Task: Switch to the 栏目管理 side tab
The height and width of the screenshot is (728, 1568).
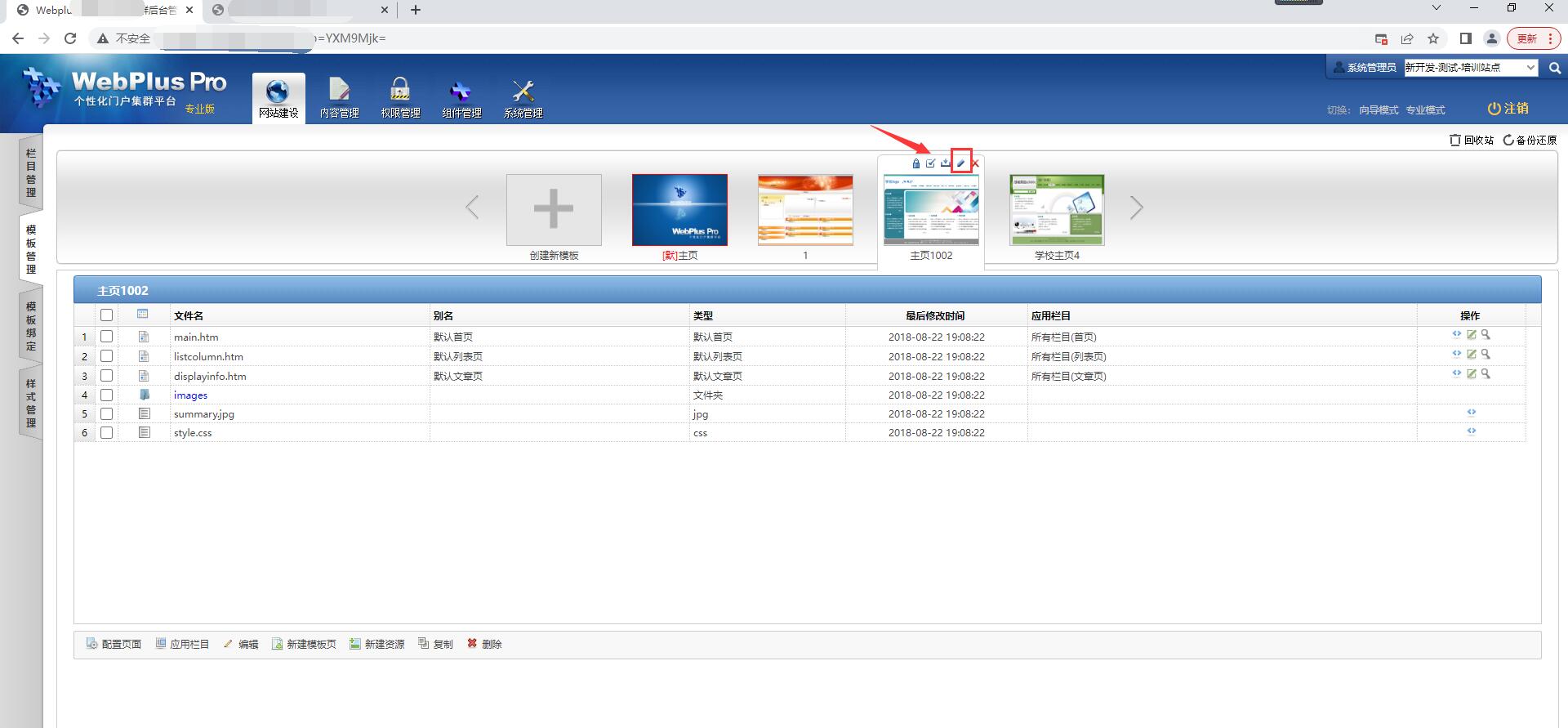Action: [x=31, y=173]
